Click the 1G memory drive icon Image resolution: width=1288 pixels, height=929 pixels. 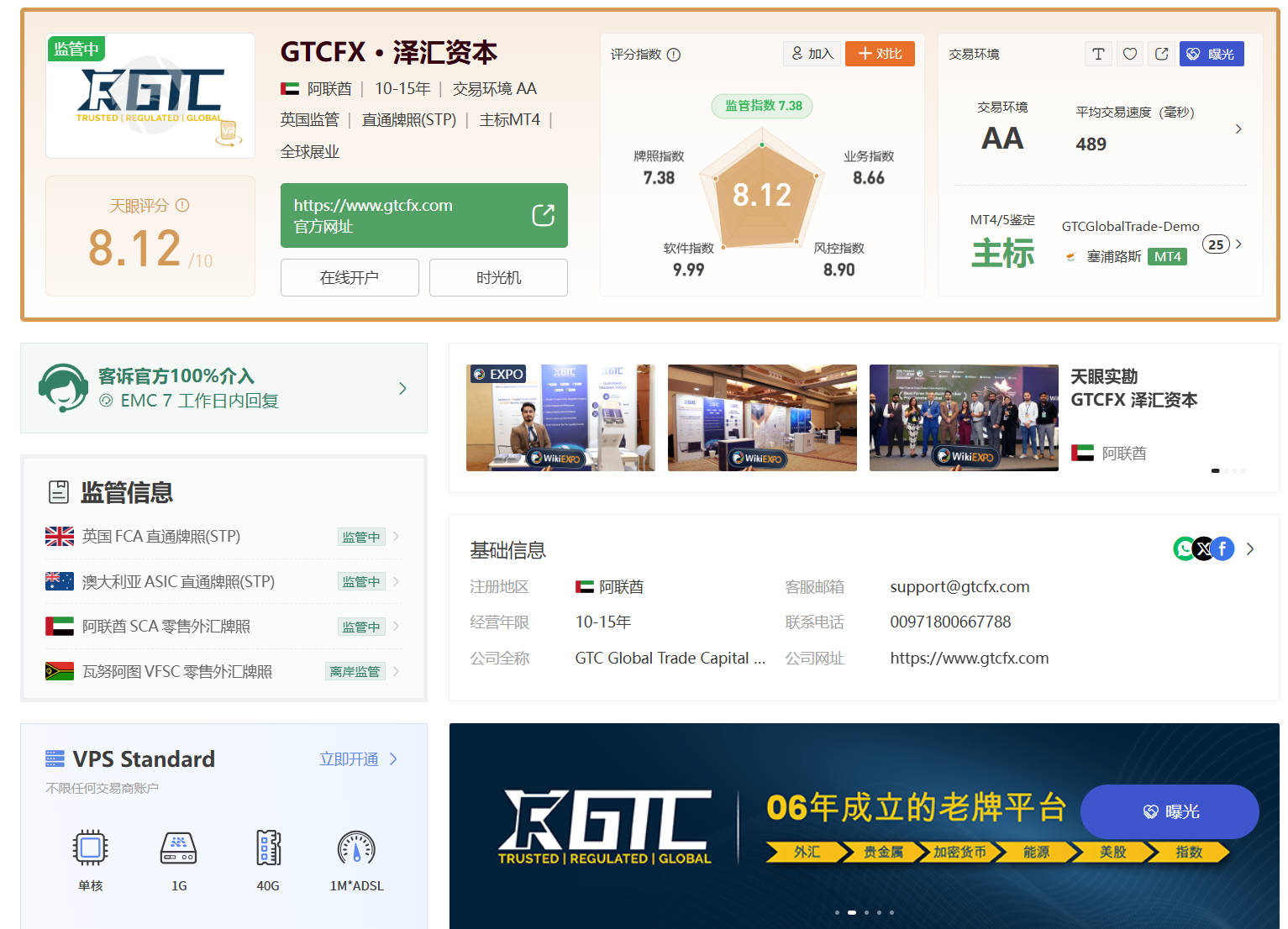click(x=179, y=848)
